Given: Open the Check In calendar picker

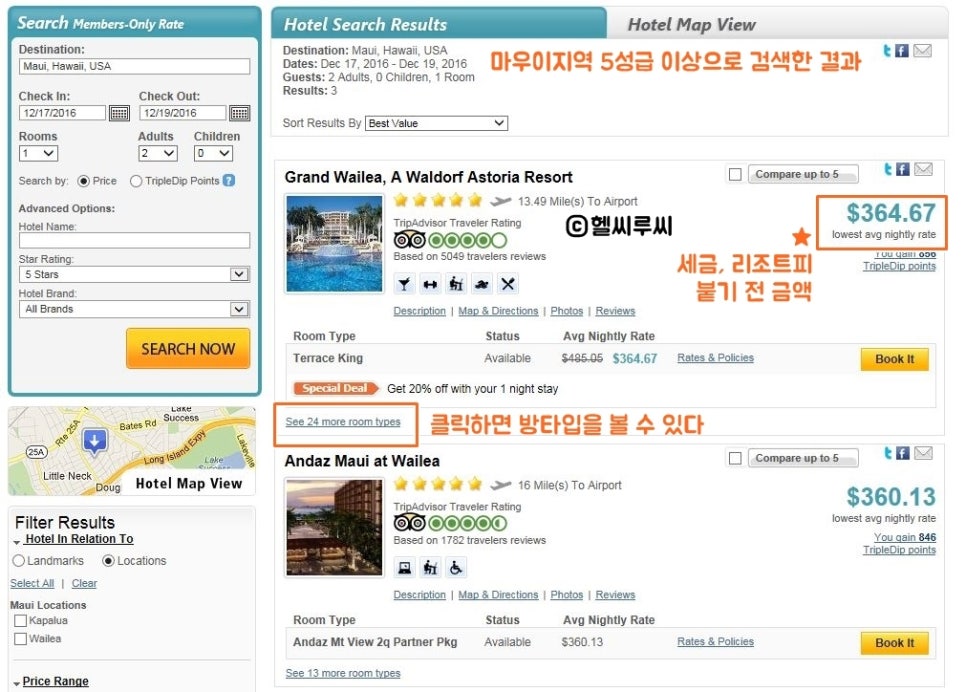Looking at the screenshot, I should coord(119,113).
